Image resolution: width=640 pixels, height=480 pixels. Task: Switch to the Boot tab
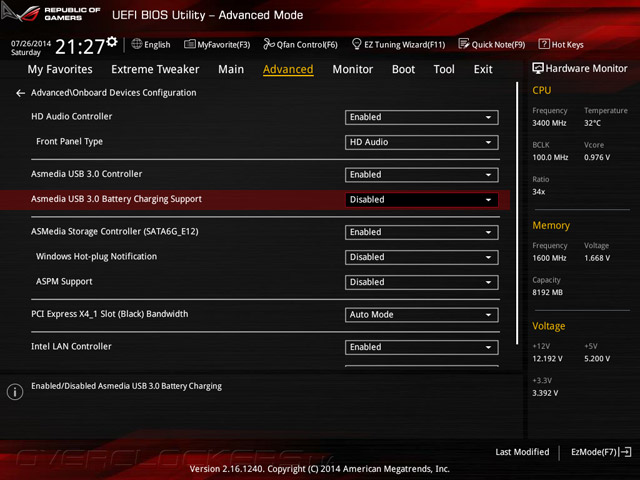403,69
